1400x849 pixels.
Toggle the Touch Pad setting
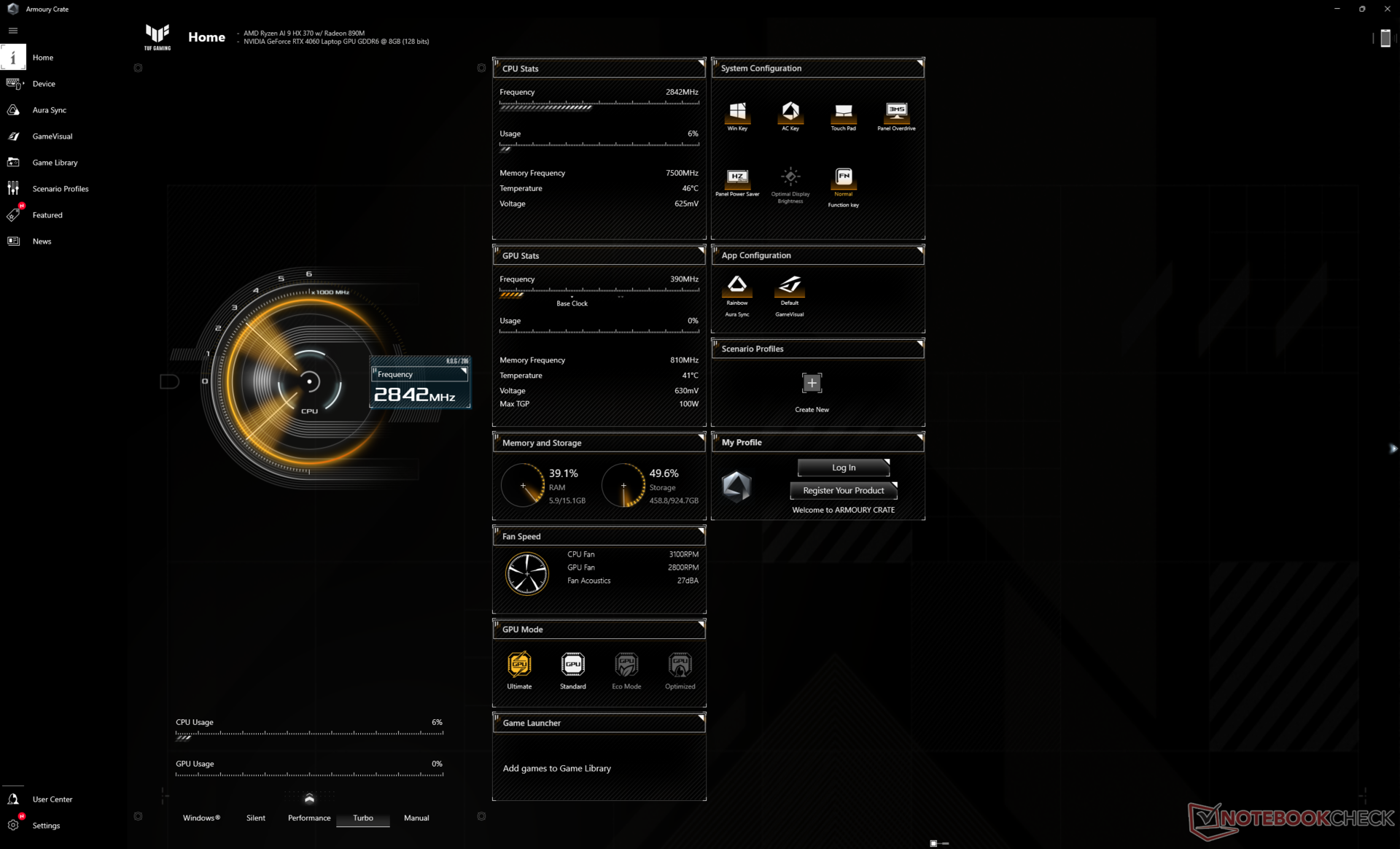(x=843, y=112)
